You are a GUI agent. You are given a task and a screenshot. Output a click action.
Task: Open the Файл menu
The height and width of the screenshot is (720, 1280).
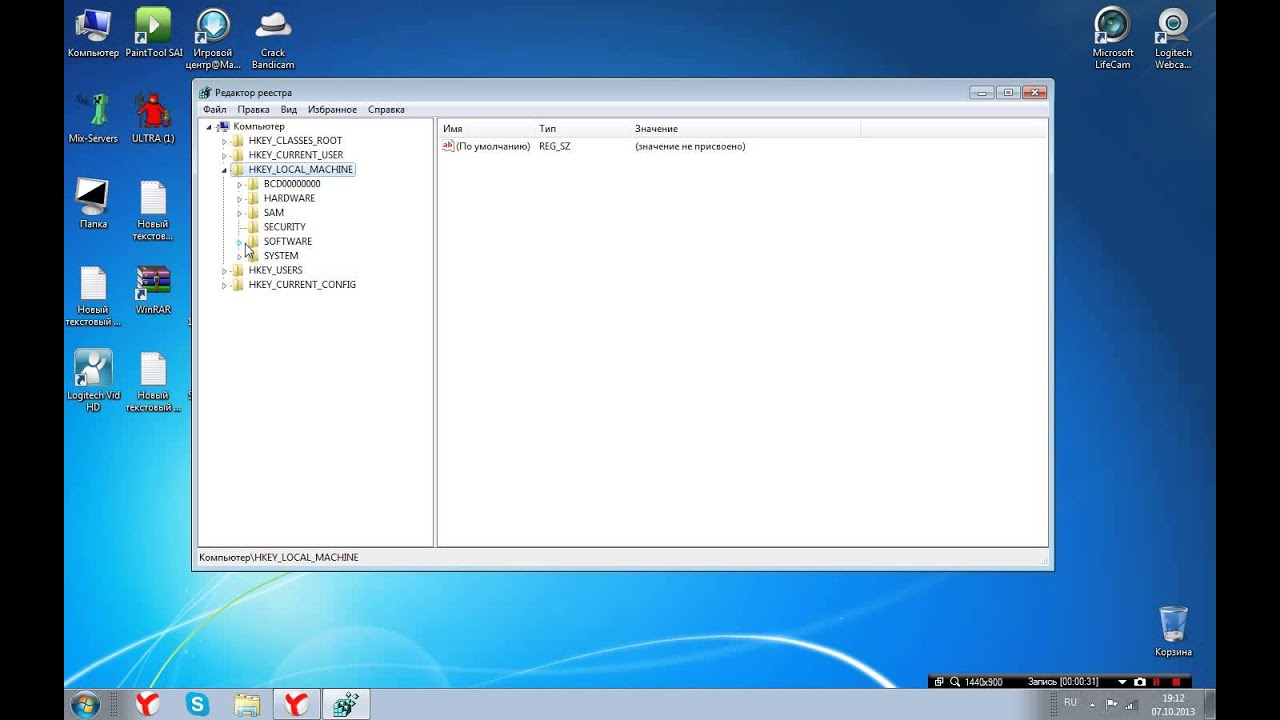pyautogui.click(x=214, y=109)
